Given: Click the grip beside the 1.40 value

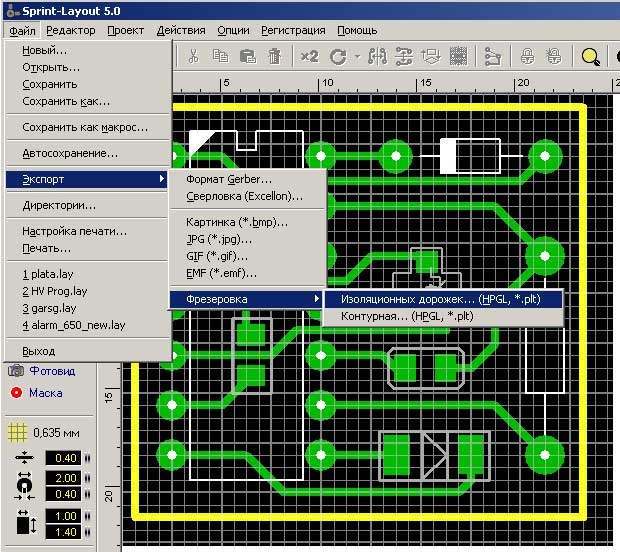Looking at the screenshot, I should pyautogui.click(x=87, y=532).
